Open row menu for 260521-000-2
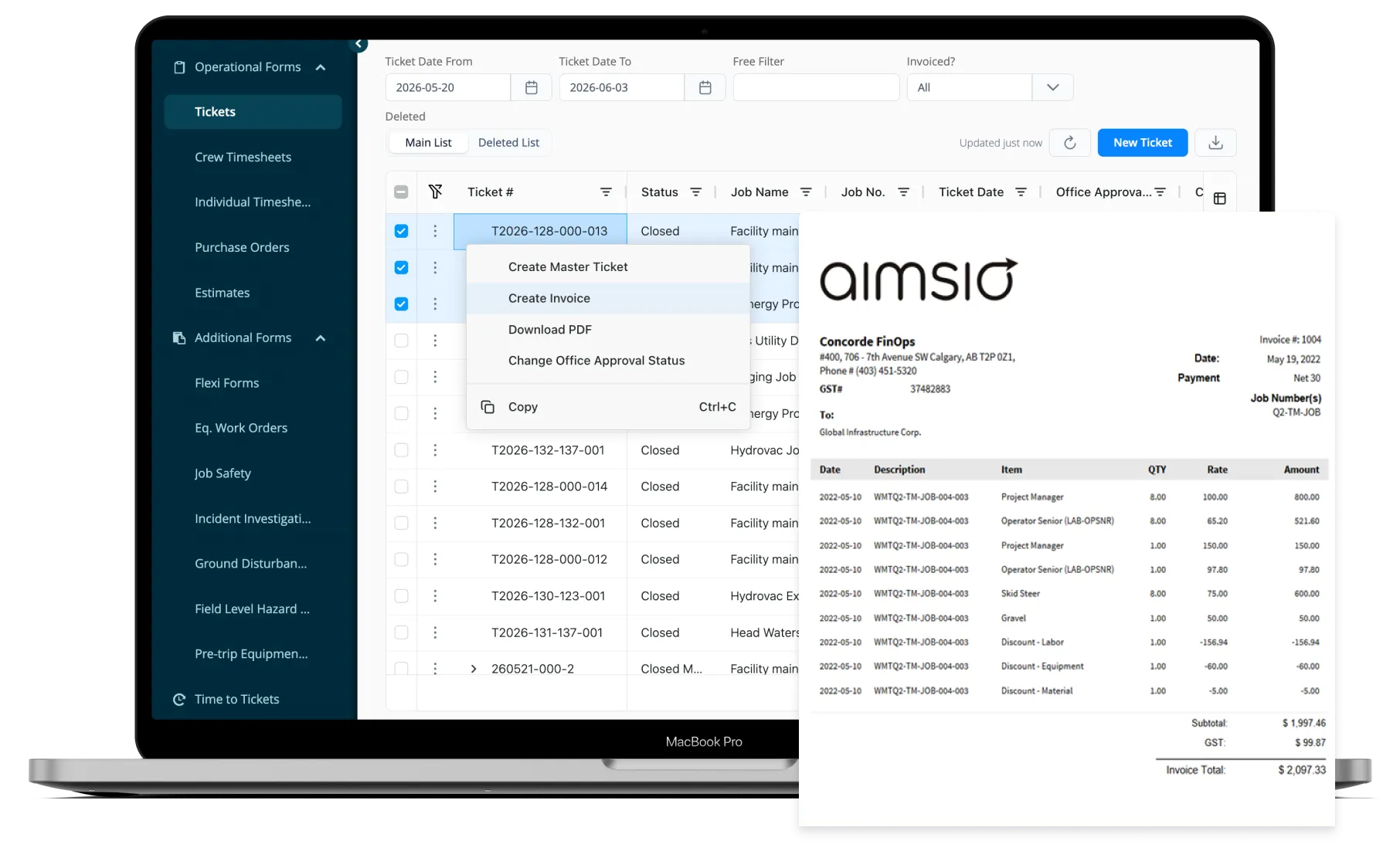1400x868 pixels. point(435,669)
